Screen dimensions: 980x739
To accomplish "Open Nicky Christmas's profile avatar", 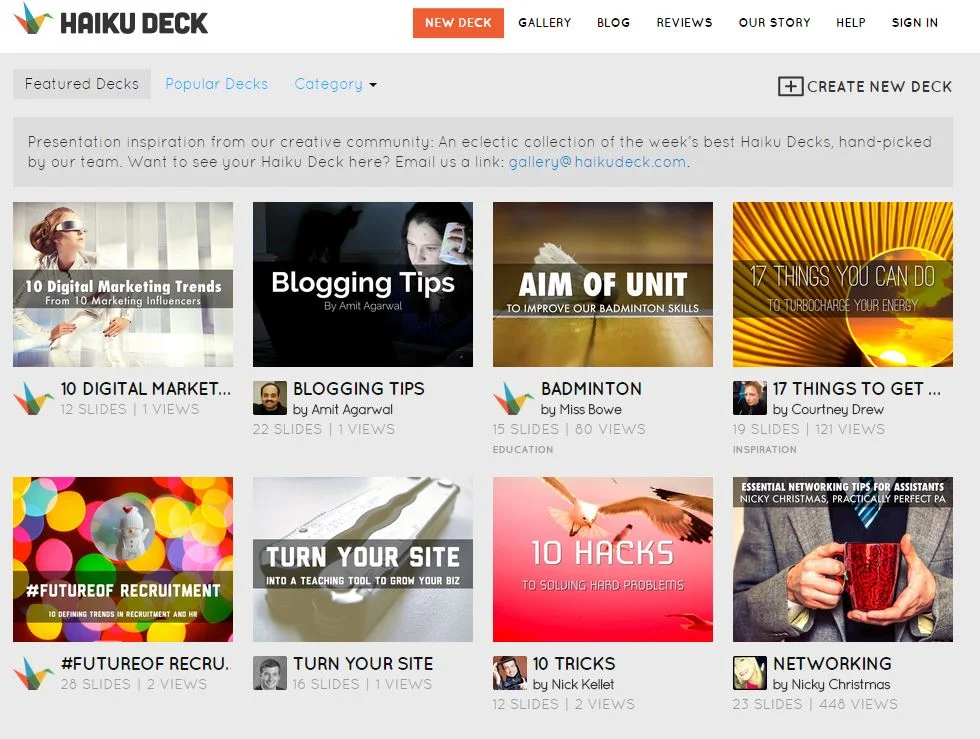I will pos(749,673).
